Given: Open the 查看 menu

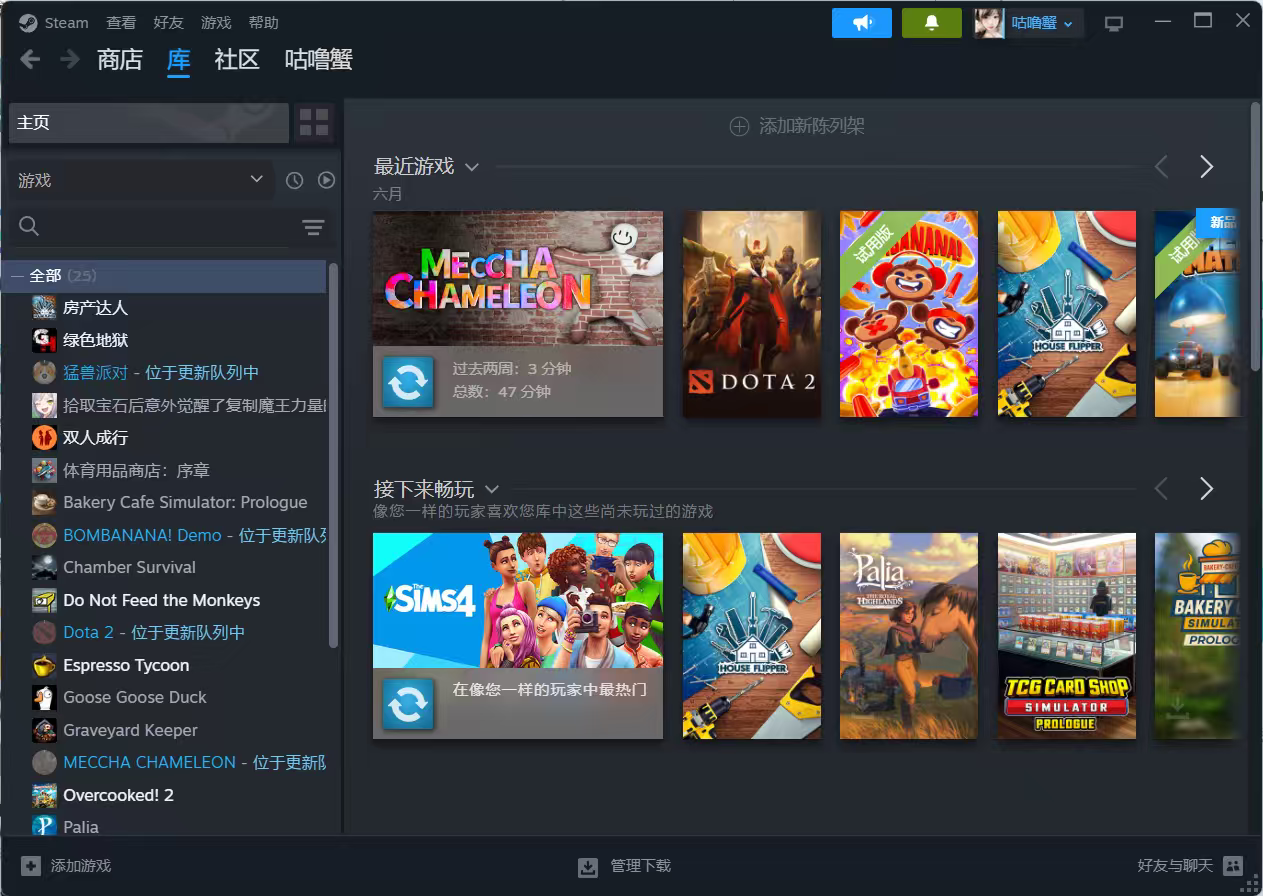Looking at the screenshot, I should (121, 23).
